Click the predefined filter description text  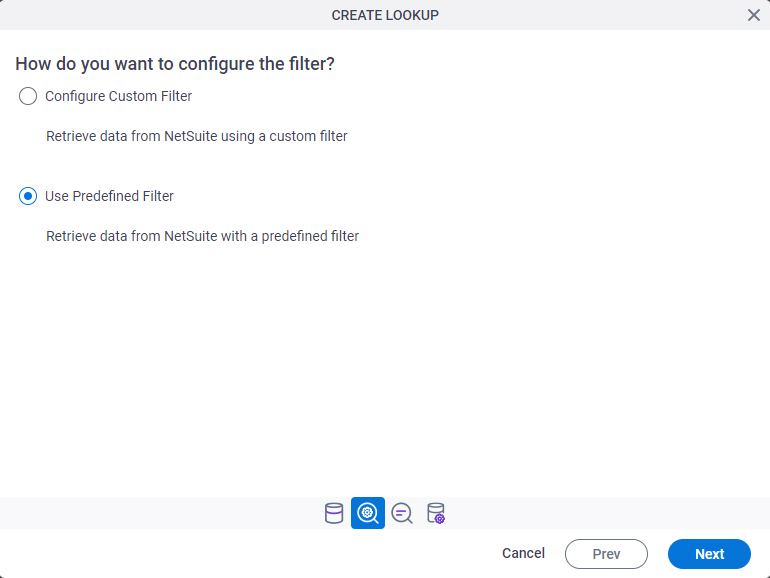pyautogui.click(x=202, y=236)
